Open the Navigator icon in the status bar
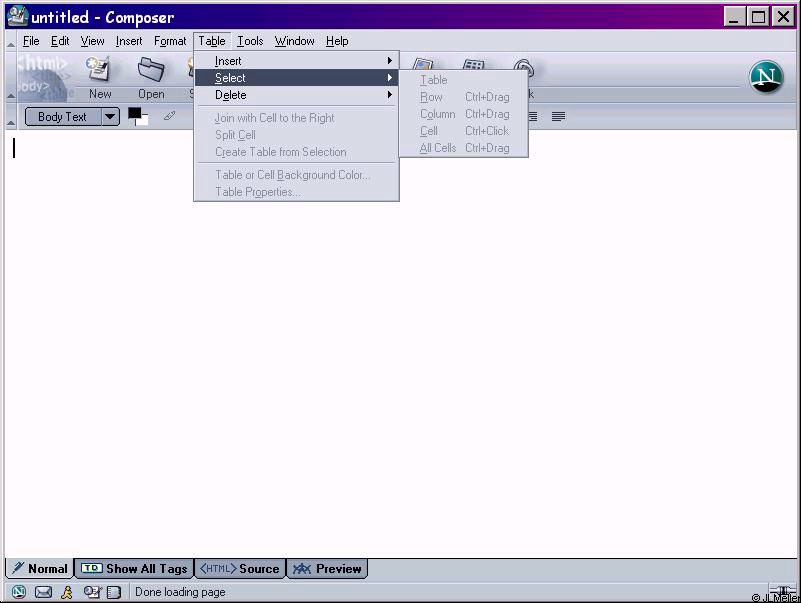Viewport: 801px width, 603px height. pyautogui.click(x=19, y=592)
